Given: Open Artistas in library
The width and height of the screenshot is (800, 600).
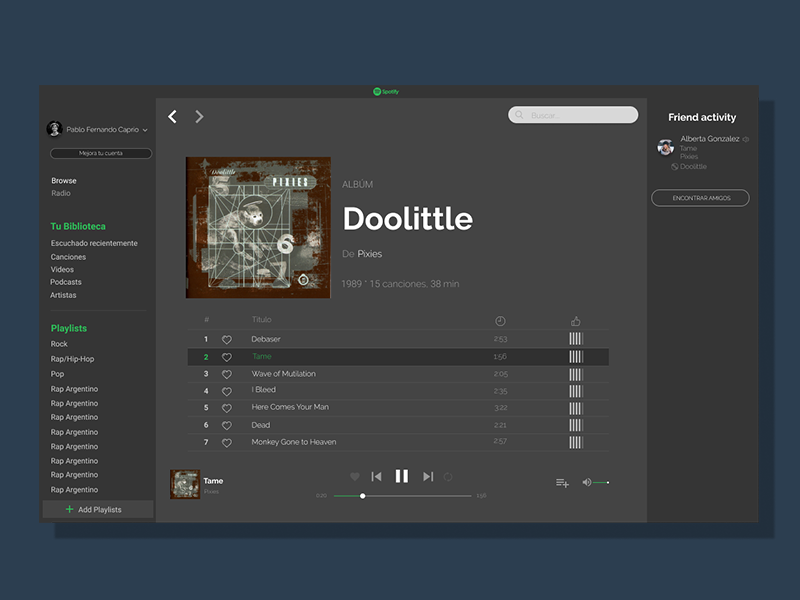Looking at the screenshot, I should click(x=63, y=295).
